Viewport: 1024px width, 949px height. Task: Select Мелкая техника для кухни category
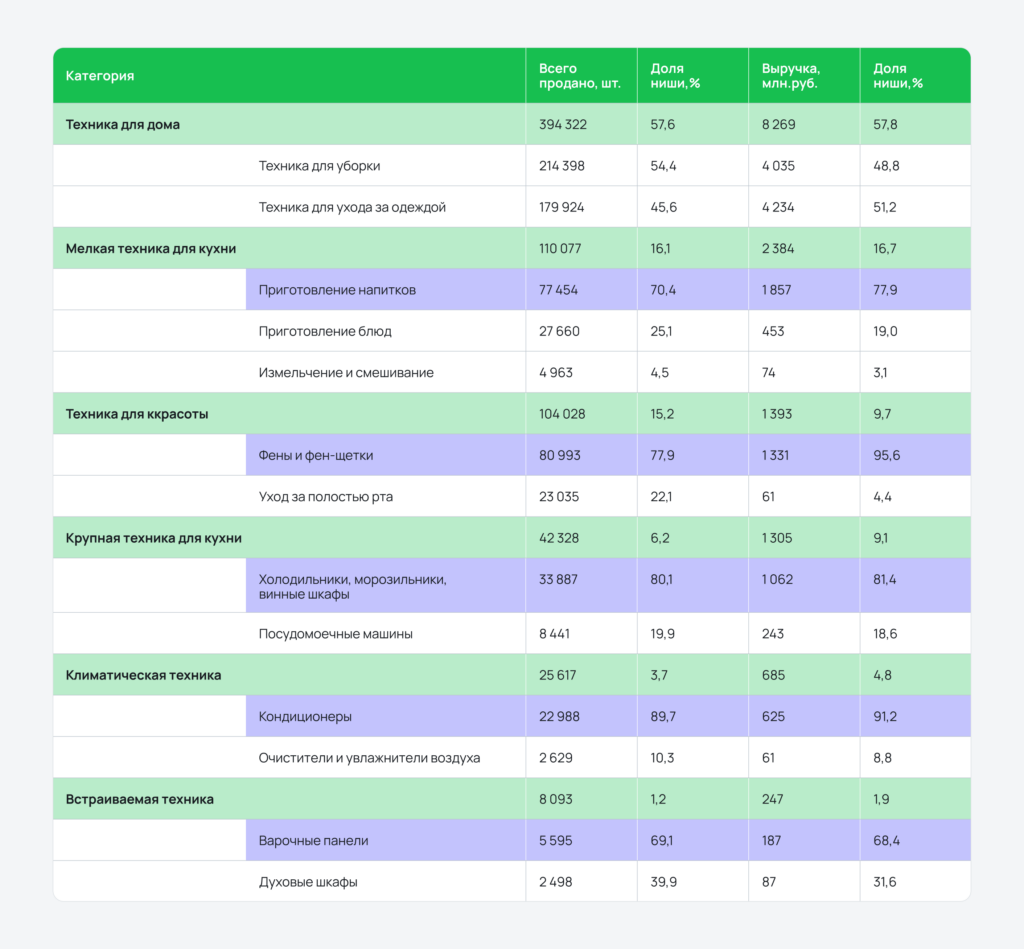151,249
